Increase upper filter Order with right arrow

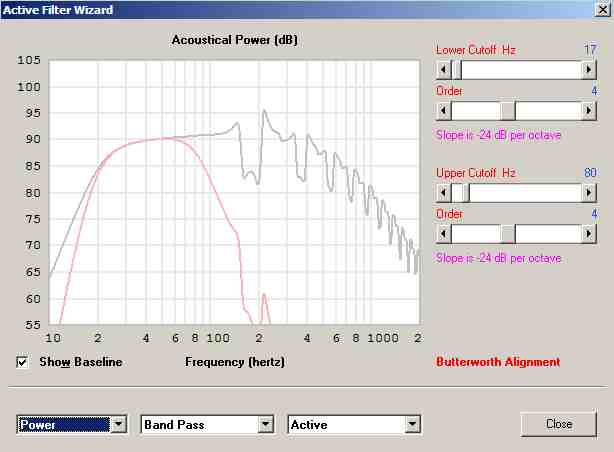click(x=589, y=234)
